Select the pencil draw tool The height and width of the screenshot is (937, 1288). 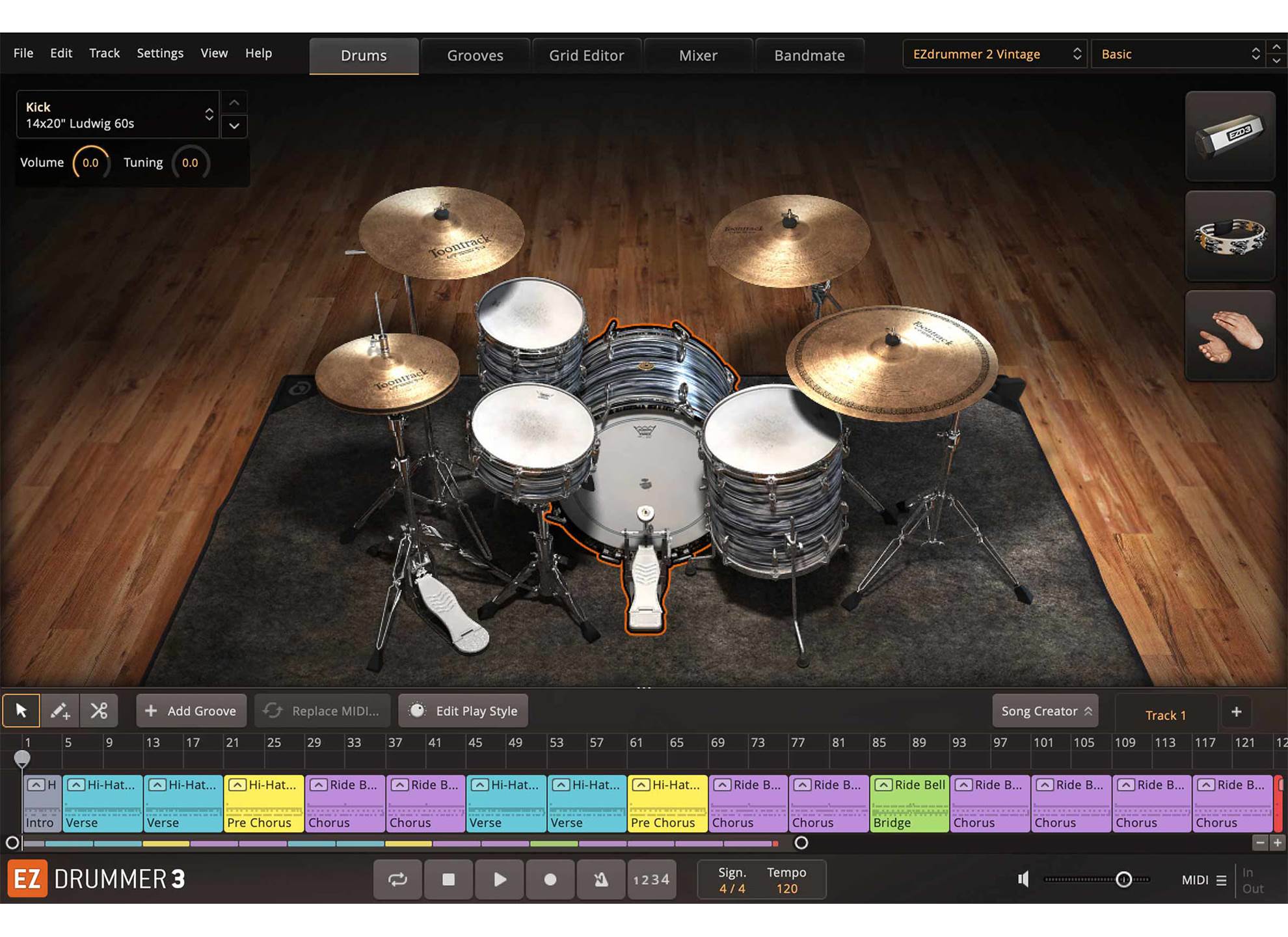tap(60, 711)
